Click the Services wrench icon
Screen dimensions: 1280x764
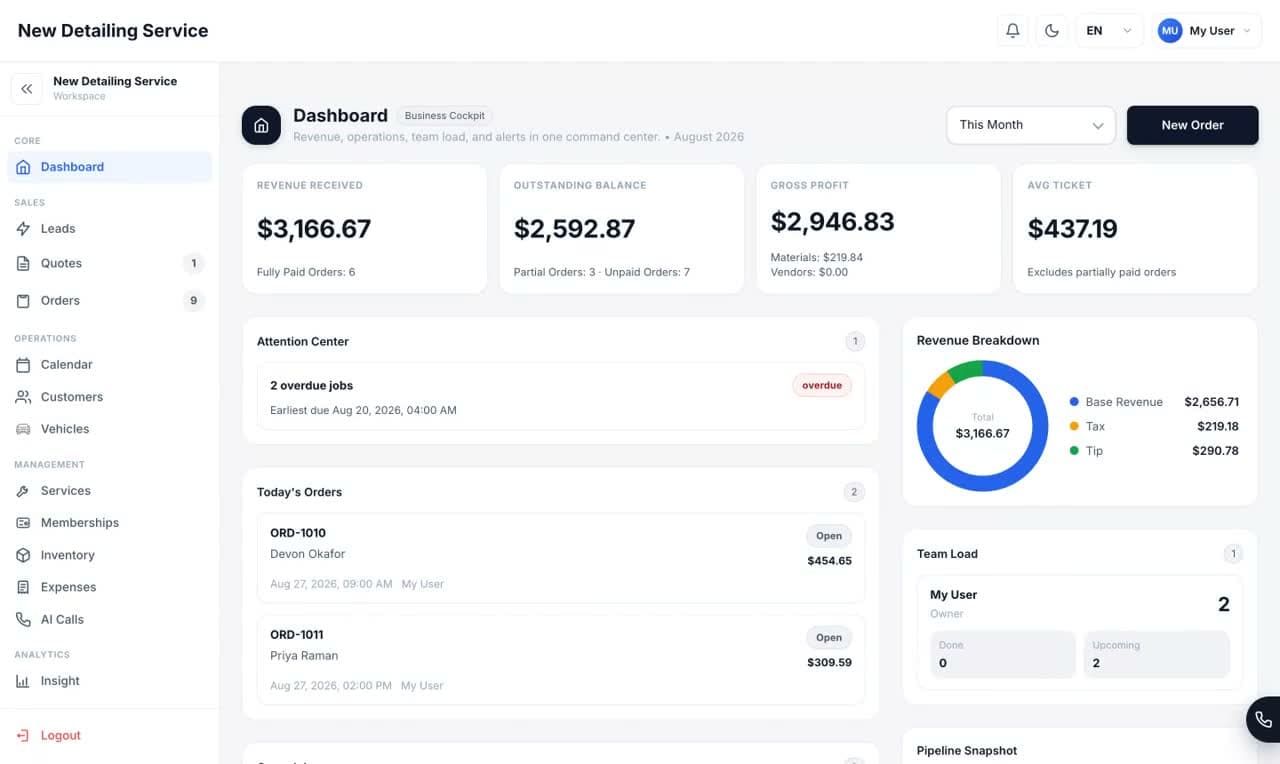[23, 491]
